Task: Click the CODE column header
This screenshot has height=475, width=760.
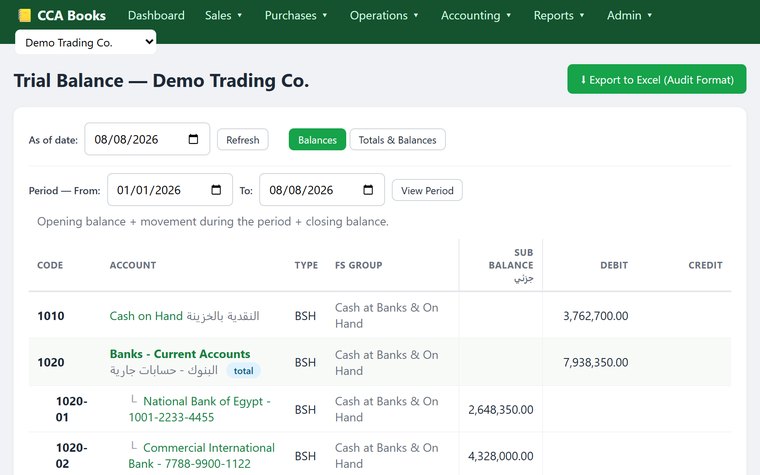Action: [50, 265]
